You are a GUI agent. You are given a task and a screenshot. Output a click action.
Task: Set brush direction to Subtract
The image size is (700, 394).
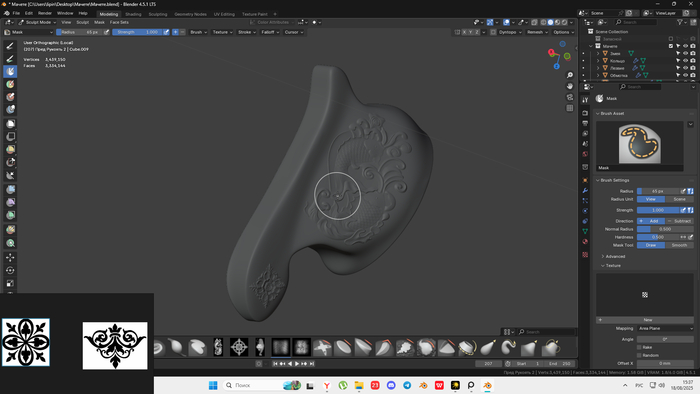click(679, 221)
